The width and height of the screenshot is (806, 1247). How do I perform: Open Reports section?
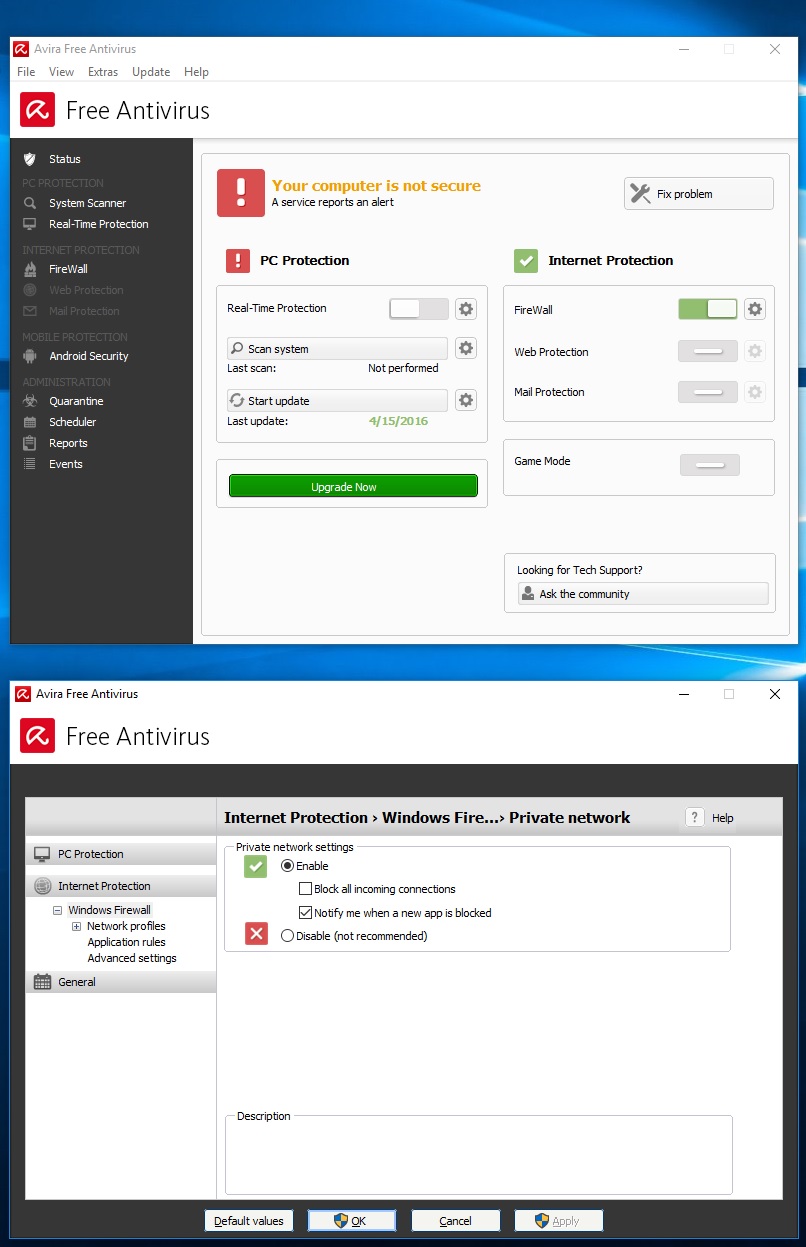coord(68,443)
